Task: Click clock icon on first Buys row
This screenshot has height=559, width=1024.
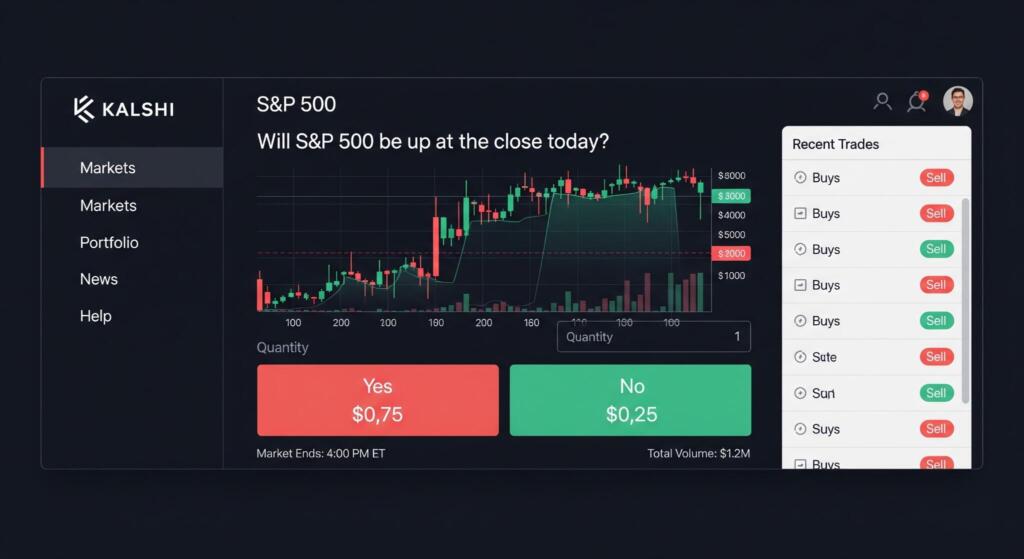Action: point(800,178)
